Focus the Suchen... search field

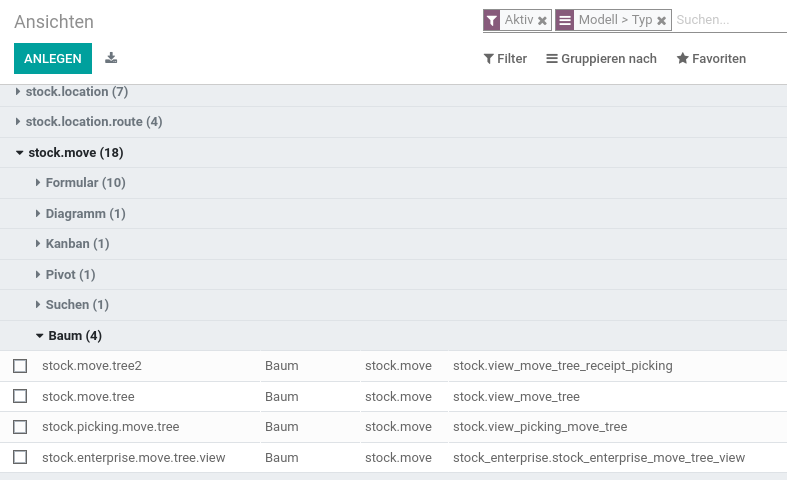tap(729, 20)
